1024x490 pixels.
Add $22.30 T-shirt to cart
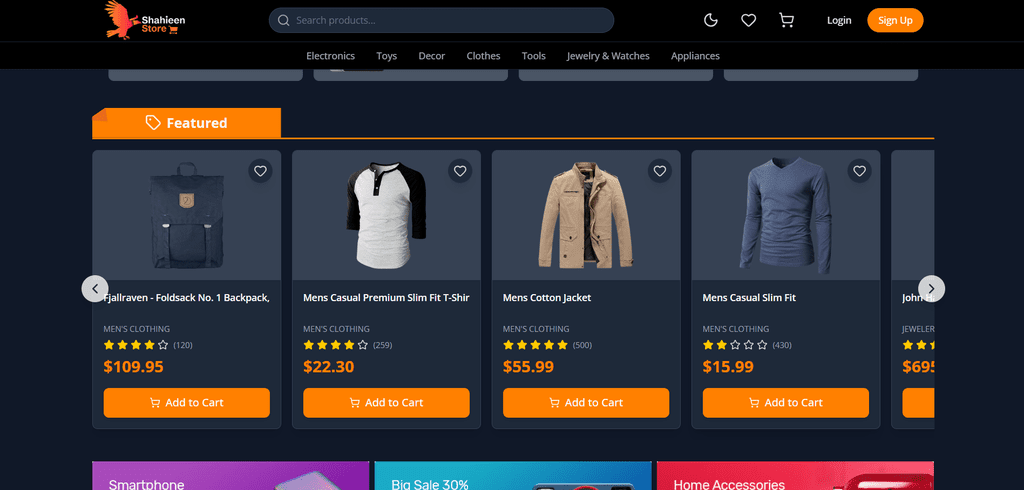coord(387,402)
